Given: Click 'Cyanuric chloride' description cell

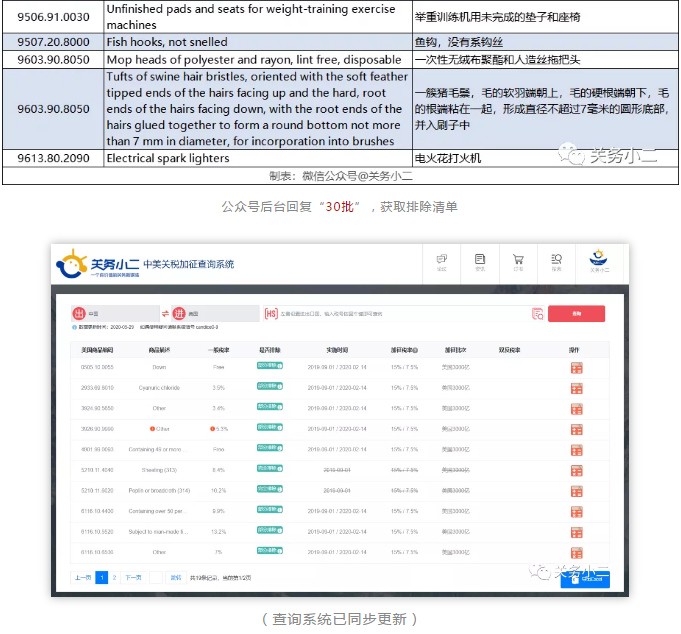Looking at the screenshot, I should pyautogui.click(x=159, y=388).
